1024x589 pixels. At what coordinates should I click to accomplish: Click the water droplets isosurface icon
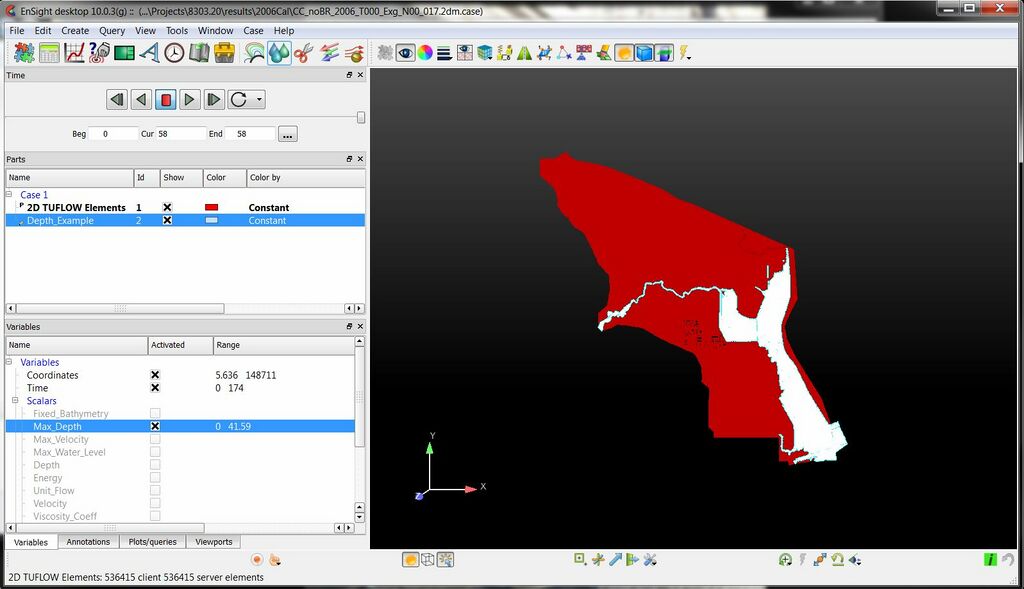point(279,53)
